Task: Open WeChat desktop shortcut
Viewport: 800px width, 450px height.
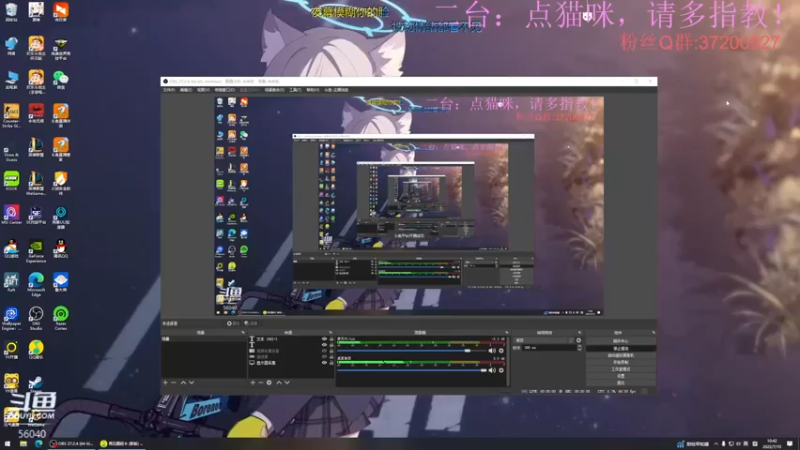Action: pos(61,81)
